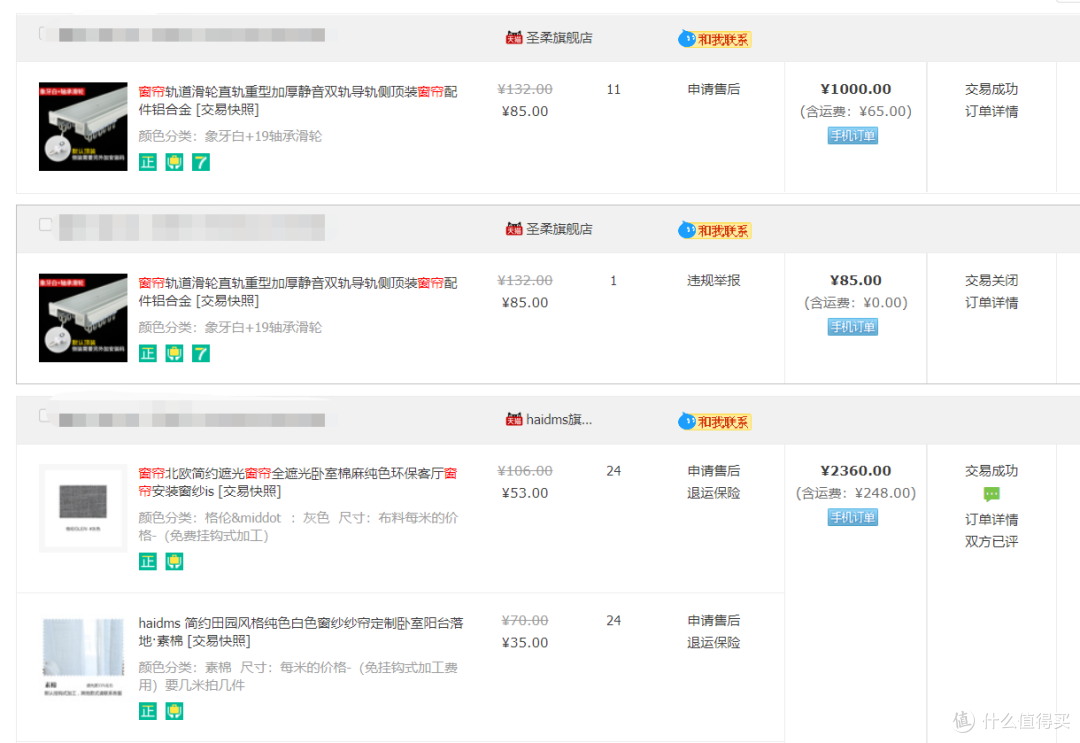Click green comment bubble icon under 交易成功

coord(991,494)
